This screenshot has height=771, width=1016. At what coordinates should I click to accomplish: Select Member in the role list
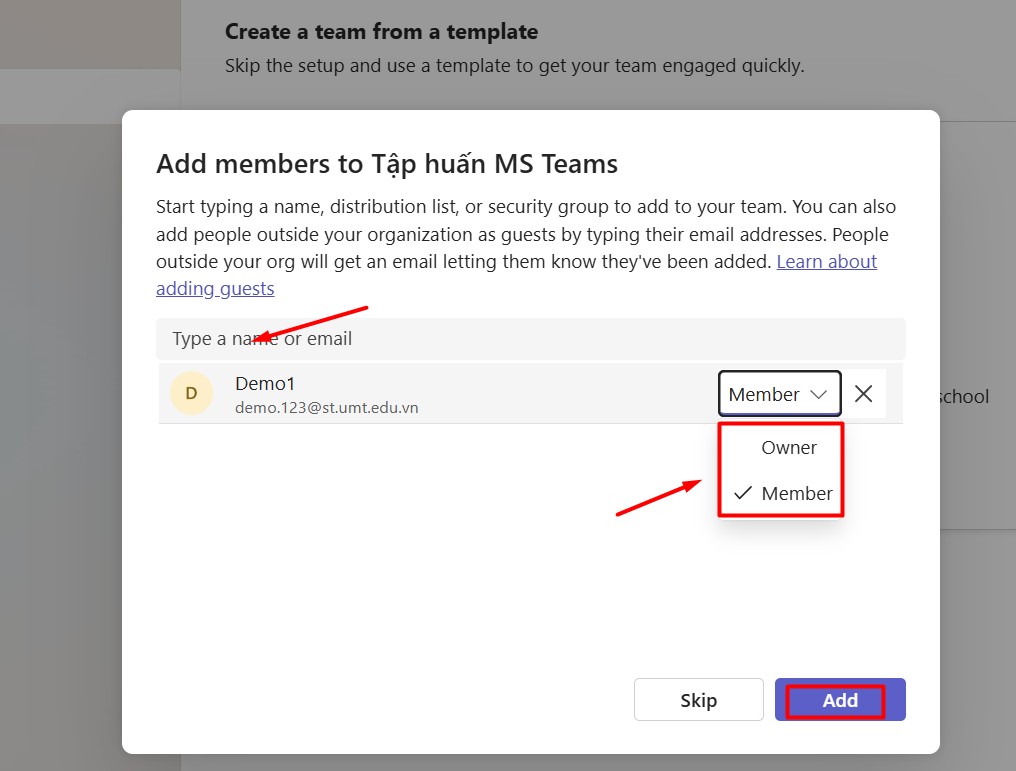796,493
